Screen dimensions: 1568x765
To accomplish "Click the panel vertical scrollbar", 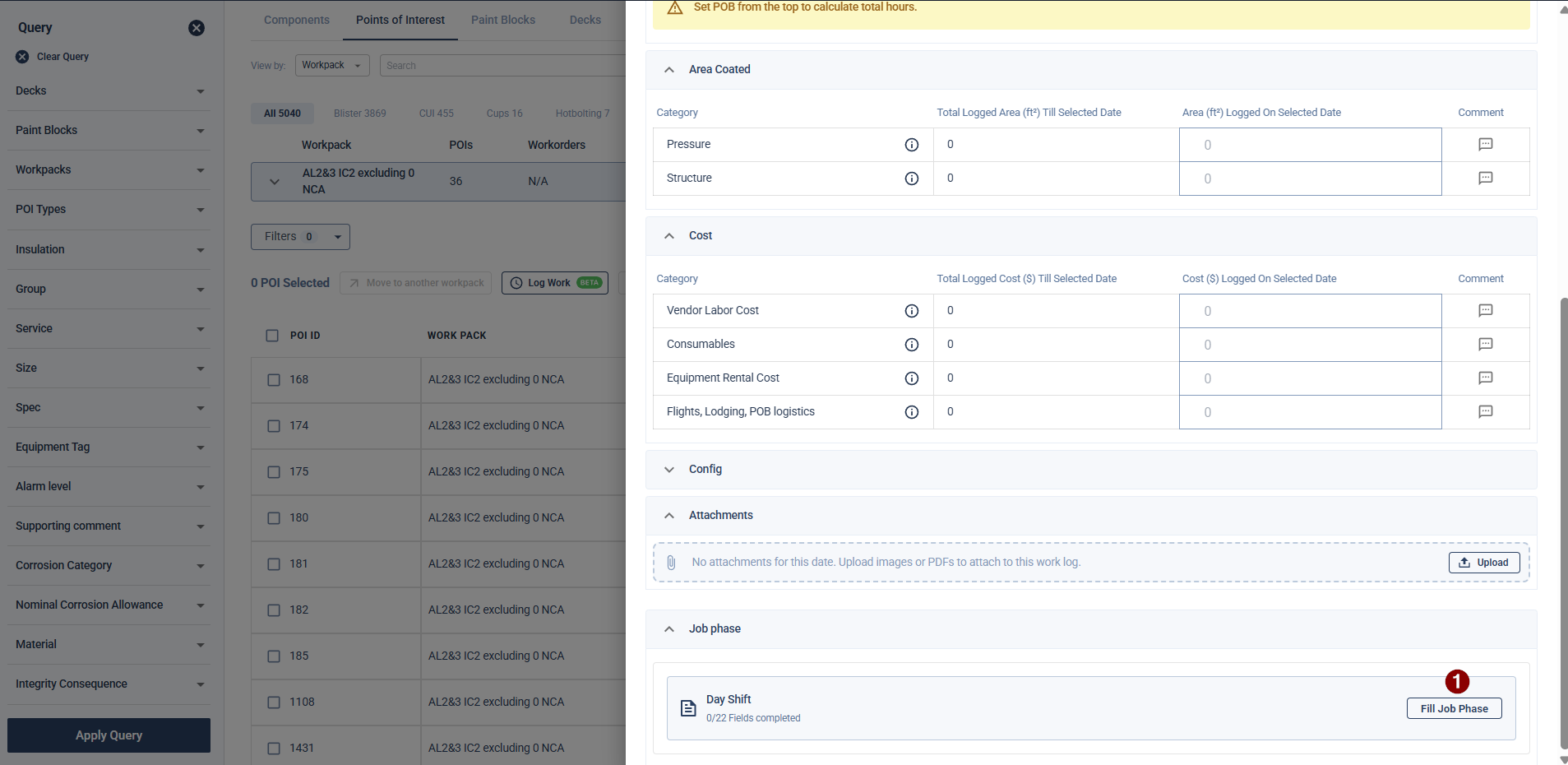I will pyautogui.click(x=1563, y=523).
